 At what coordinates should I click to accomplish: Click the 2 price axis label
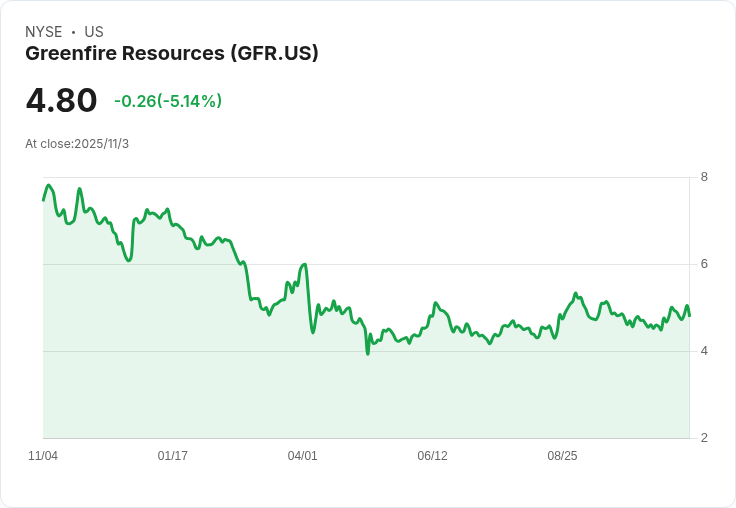coord(704,438)
